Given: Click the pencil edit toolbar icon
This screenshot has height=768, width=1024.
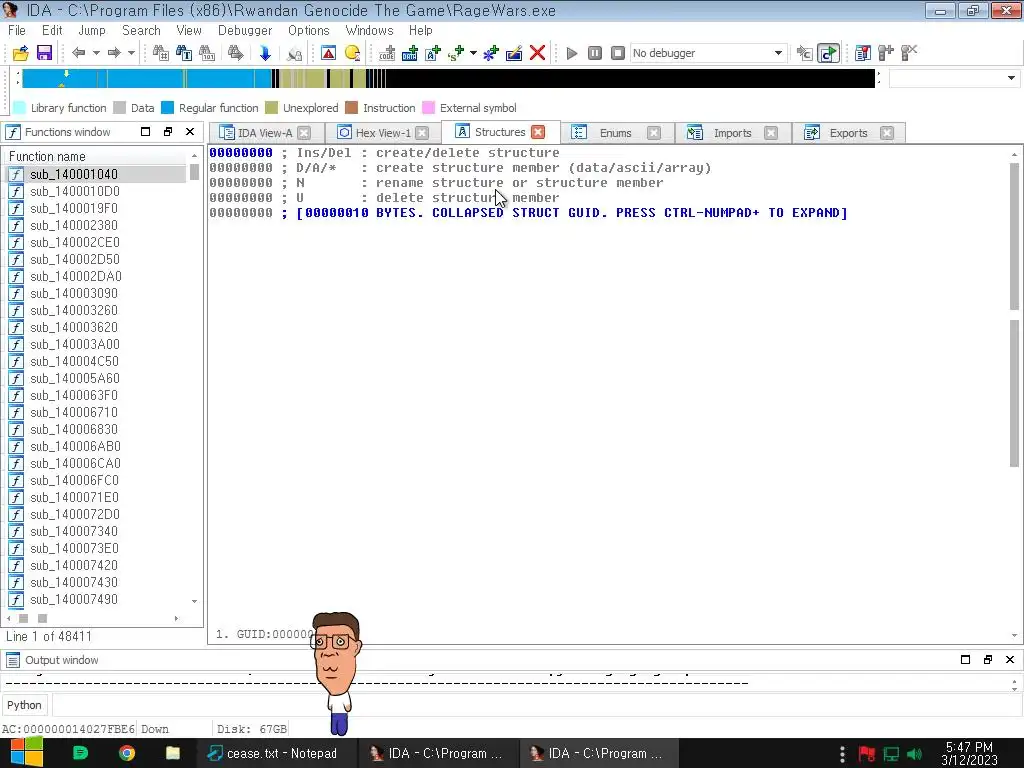Looking at the screenshot, I should [514, 53].
